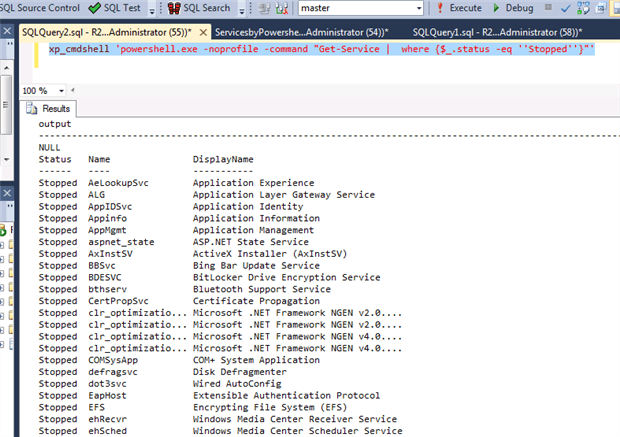Click 'BitLocker Drive Encryption Service' text
This screenshot has height=437, width=620.
[x=286, y=278]
